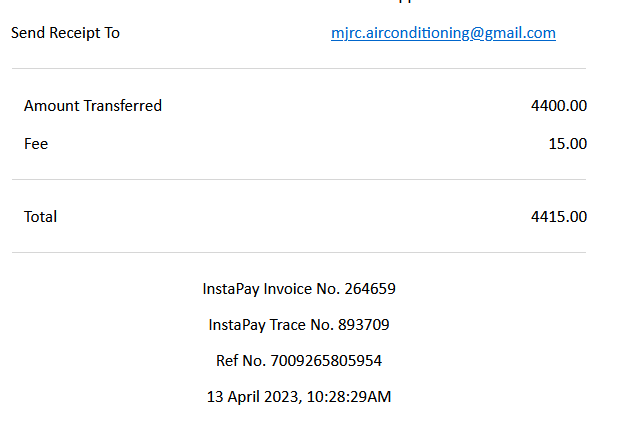The image size is (624, 430).
Task: Click the timestamp 10:28:29AM
Action: pyautogui.click(x=348, y=397)
